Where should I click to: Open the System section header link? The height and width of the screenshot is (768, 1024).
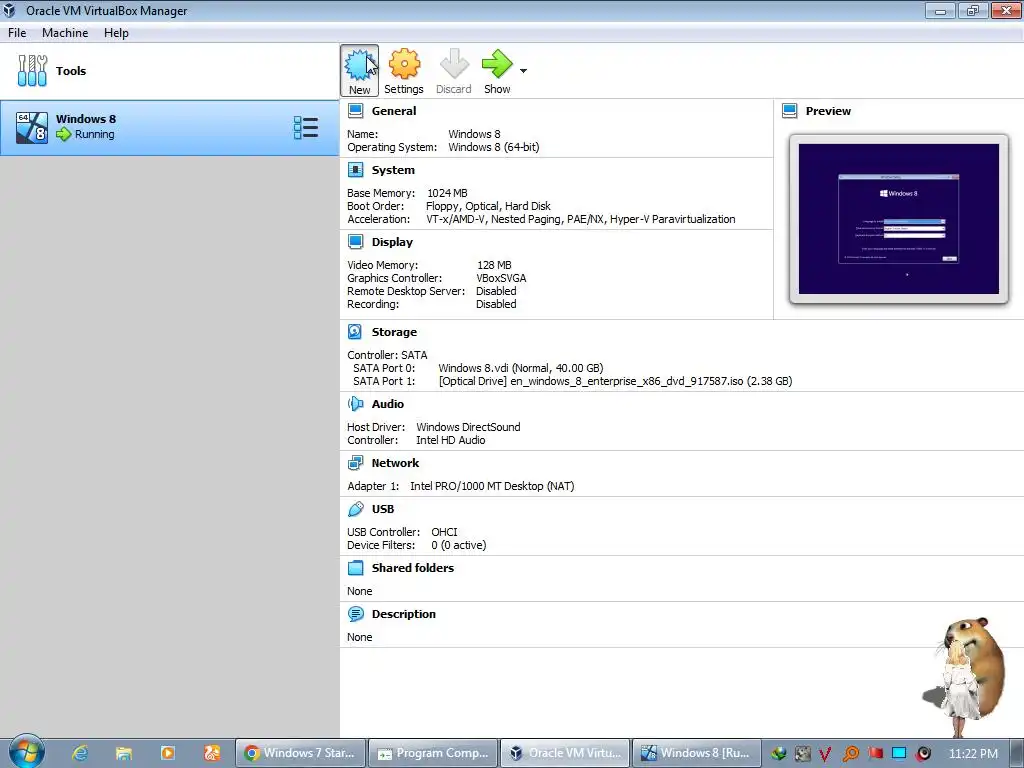[x=393, y=170]
